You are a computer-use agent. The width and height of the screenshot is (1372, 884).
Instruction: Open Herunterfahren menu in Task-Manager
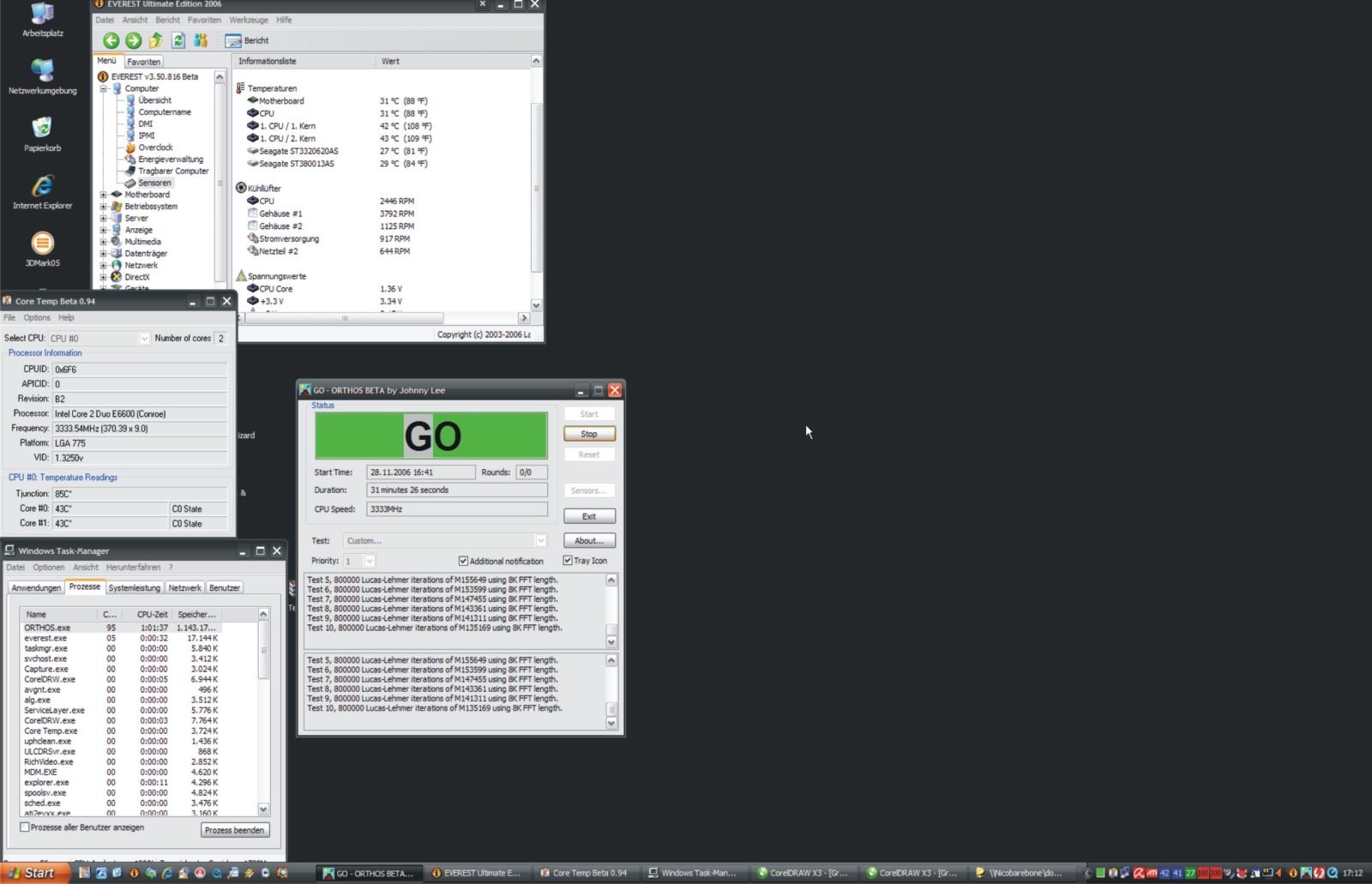[133, 568]
